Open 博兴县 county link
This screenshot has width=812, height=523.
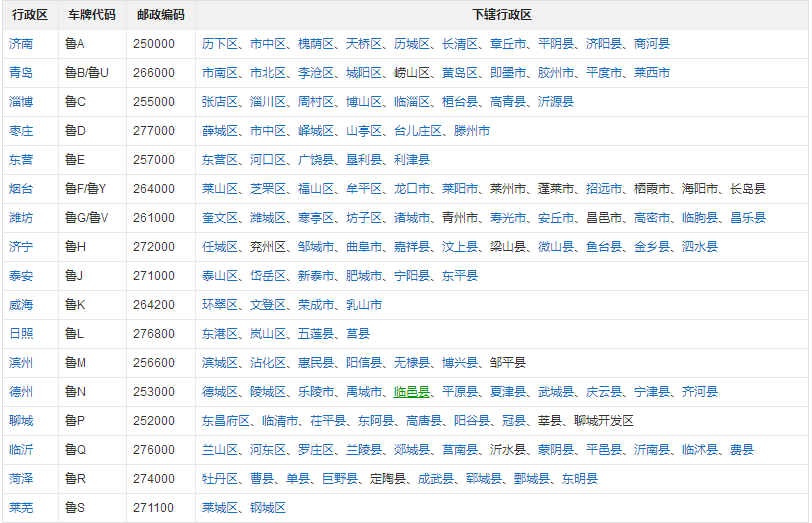pyautogui.click(x=460, y=363)
